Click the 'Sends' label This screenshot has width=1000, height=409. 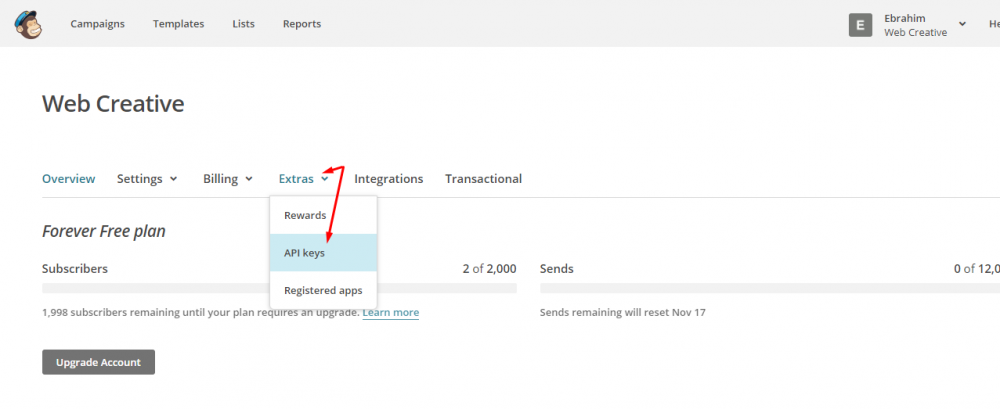(x=557, y=269)
